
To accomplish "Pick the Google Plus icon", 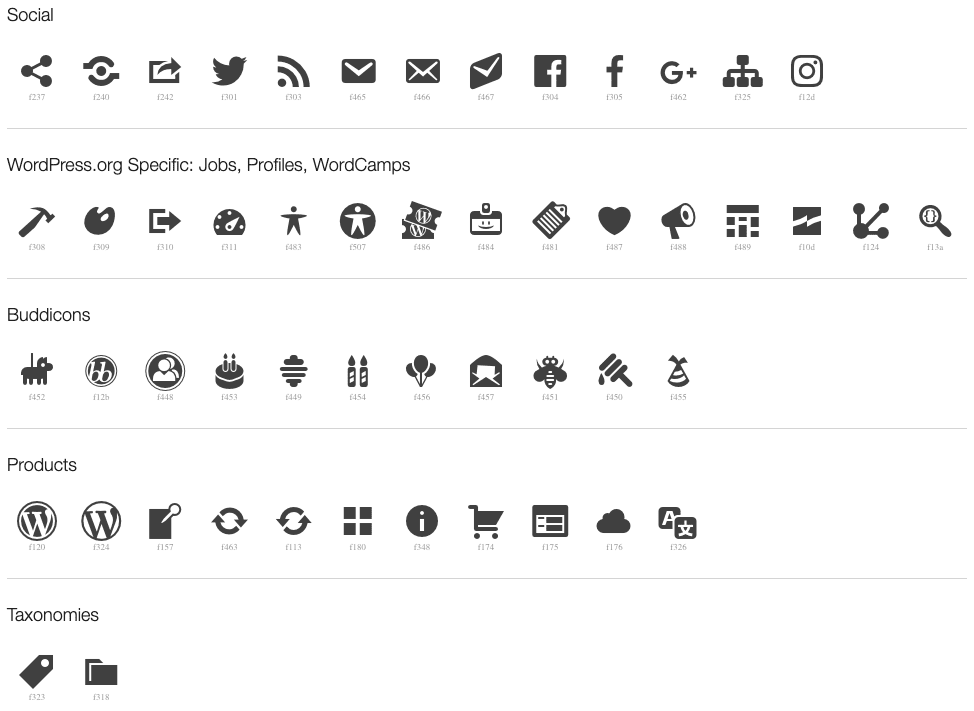I will (678, 73).
